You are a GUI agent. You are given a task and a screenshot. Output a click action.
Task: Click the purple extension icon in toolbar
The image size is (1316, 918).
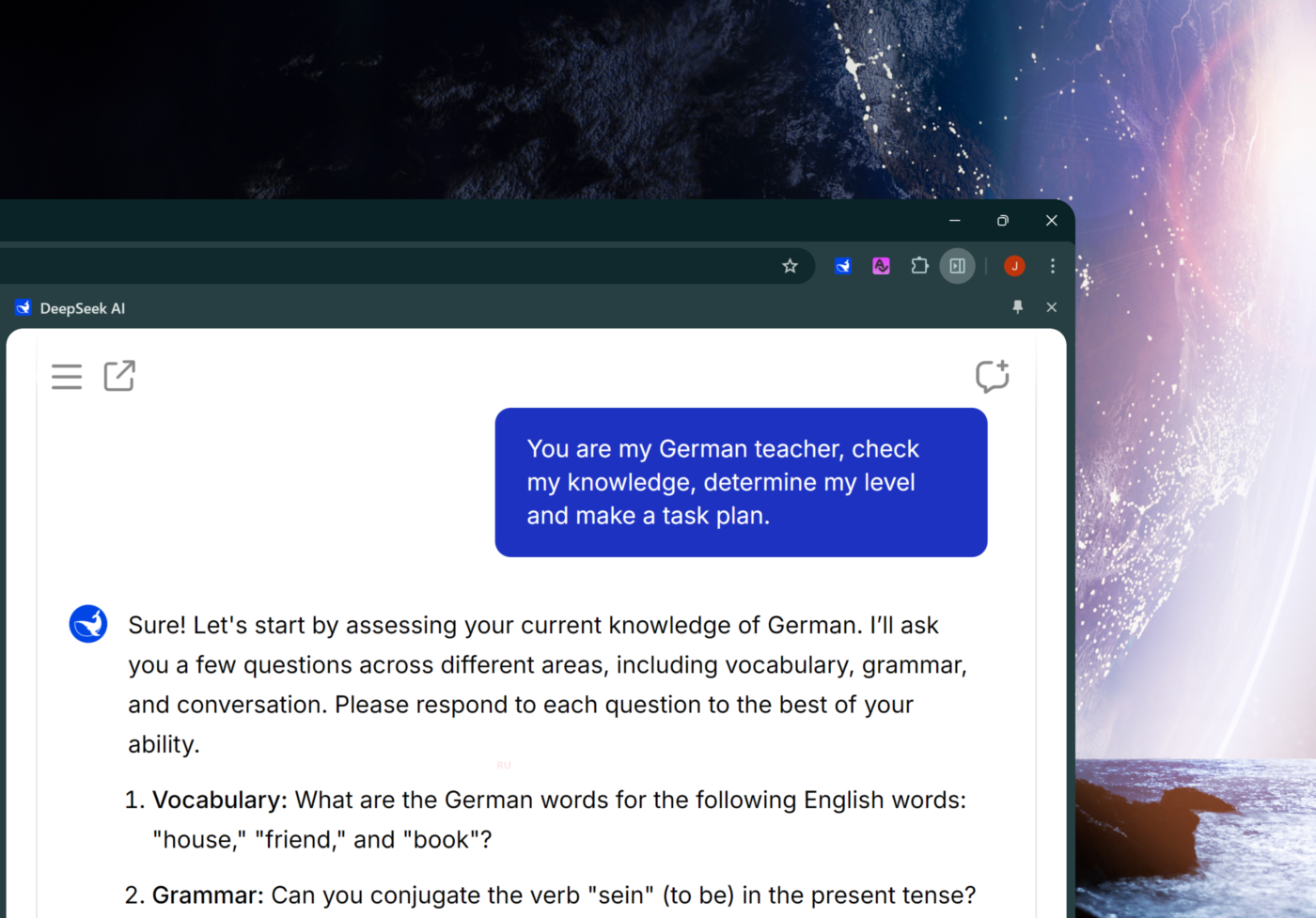(x=881, y=266)
